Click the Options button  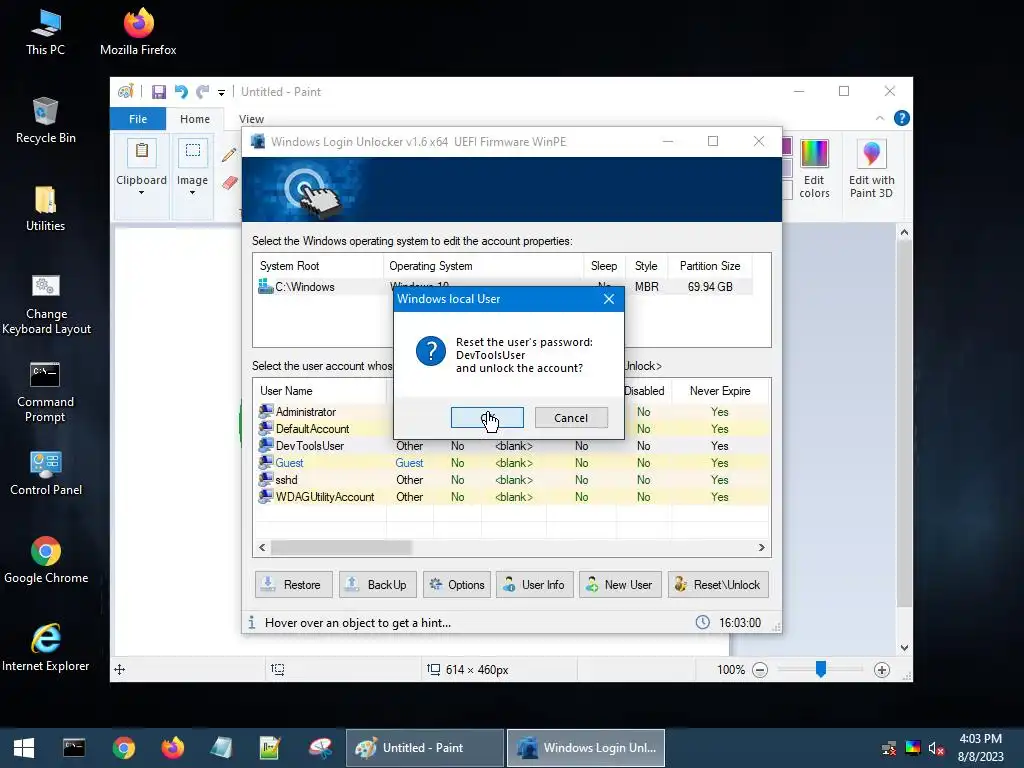[457, 584]
